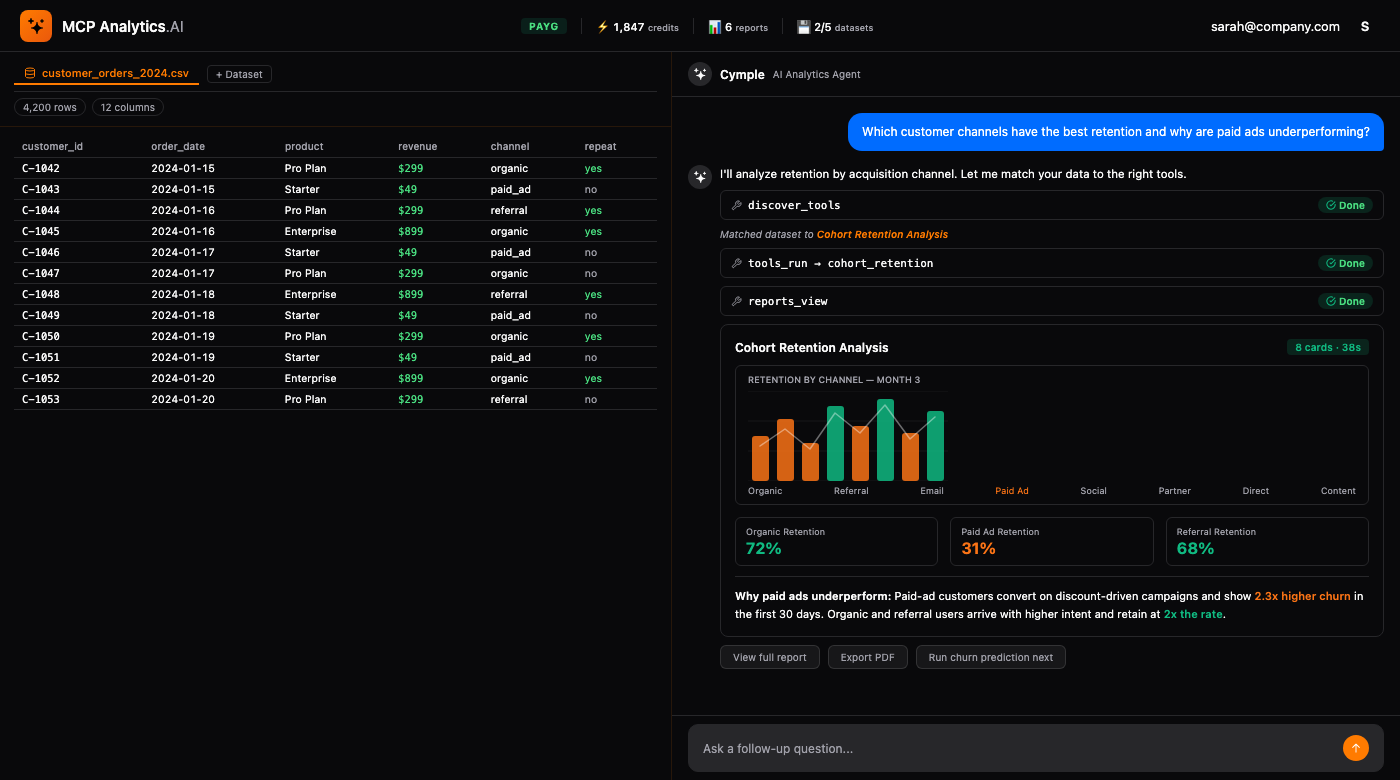Click the MCP Analytics.AI logo icon
Viewport: 1400px width, 780px height.
tap(35, 26)
